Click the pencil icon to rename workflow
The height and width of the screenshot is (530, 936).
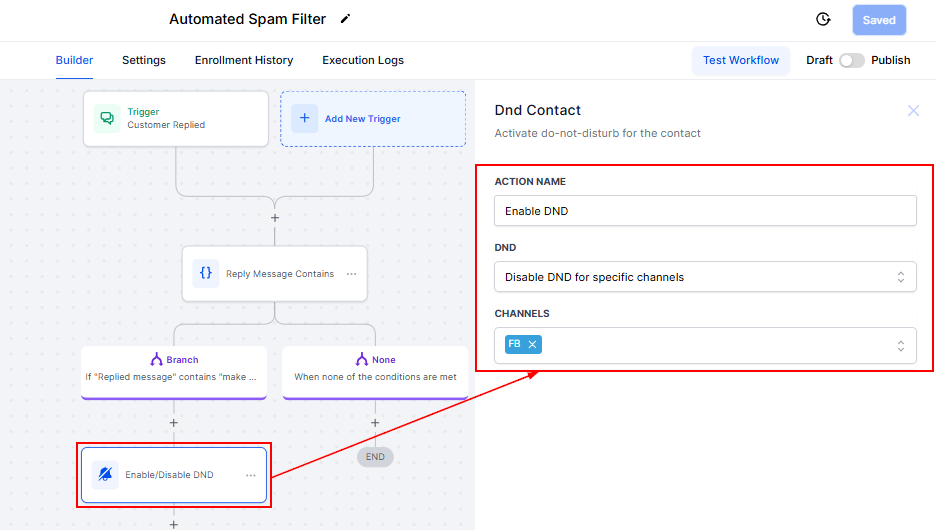pyautogui.click(x=346, y=19)
